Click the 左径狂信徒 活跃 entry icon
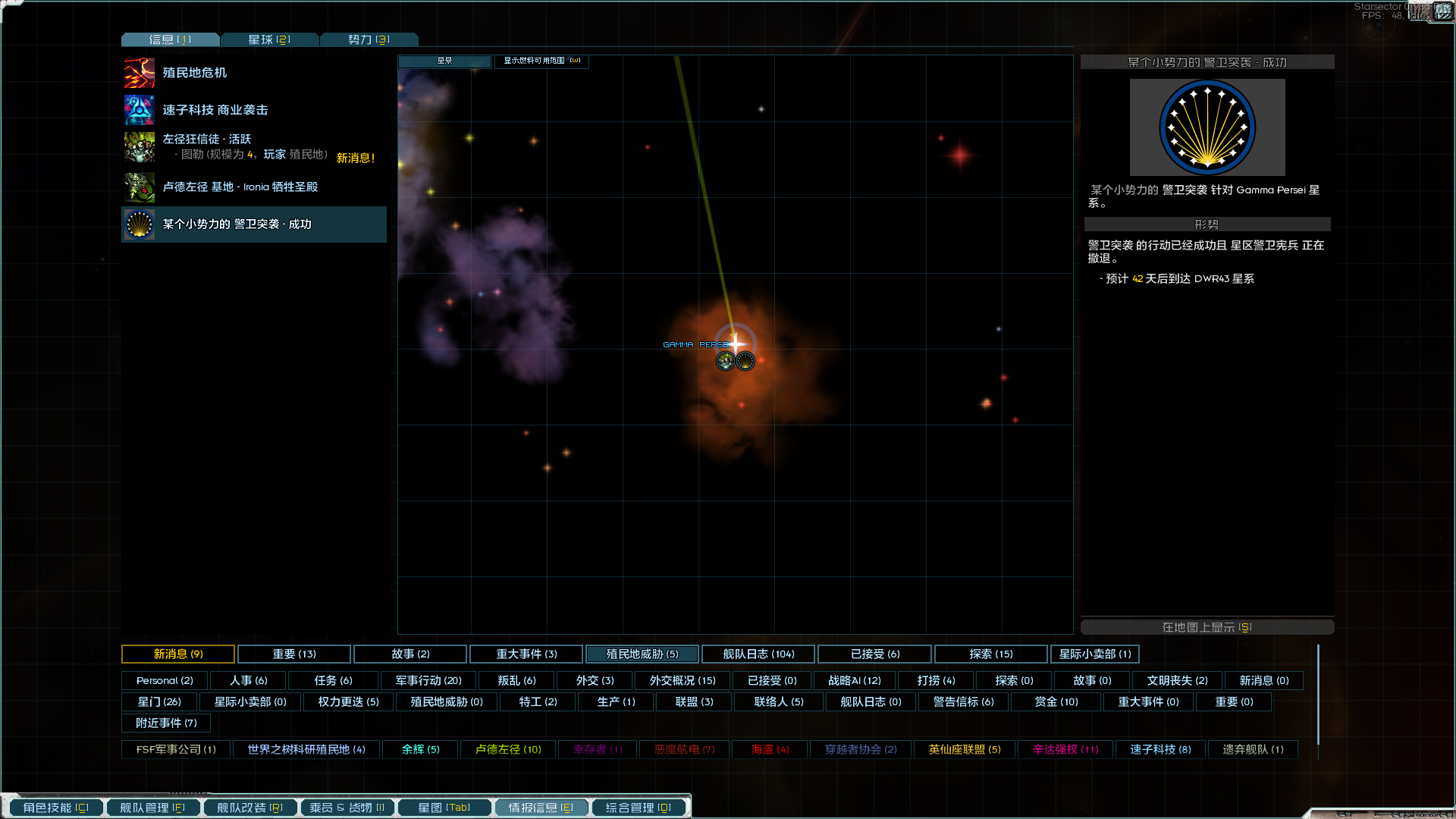 140,147
